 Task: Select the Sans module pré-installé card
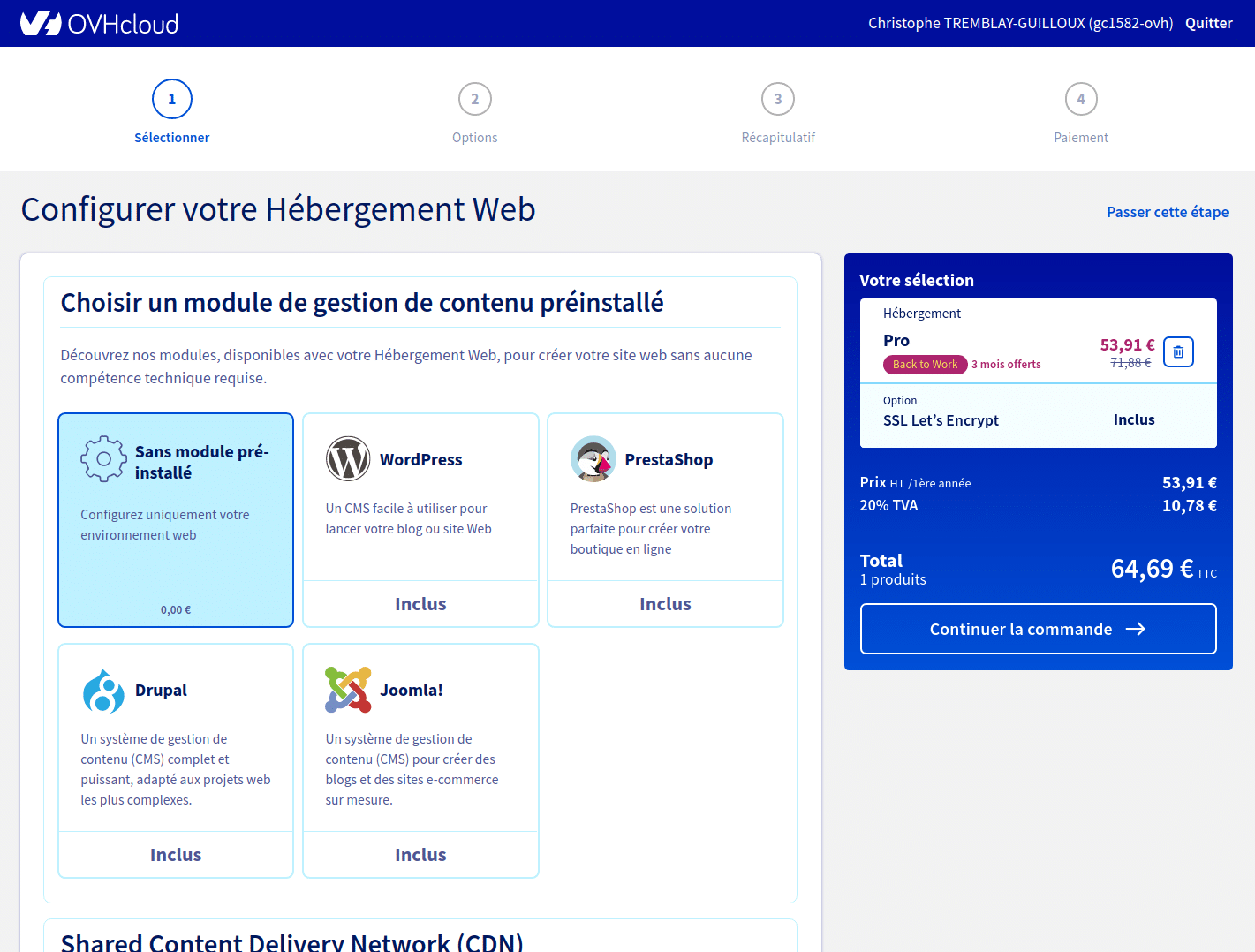coord(176,520)
